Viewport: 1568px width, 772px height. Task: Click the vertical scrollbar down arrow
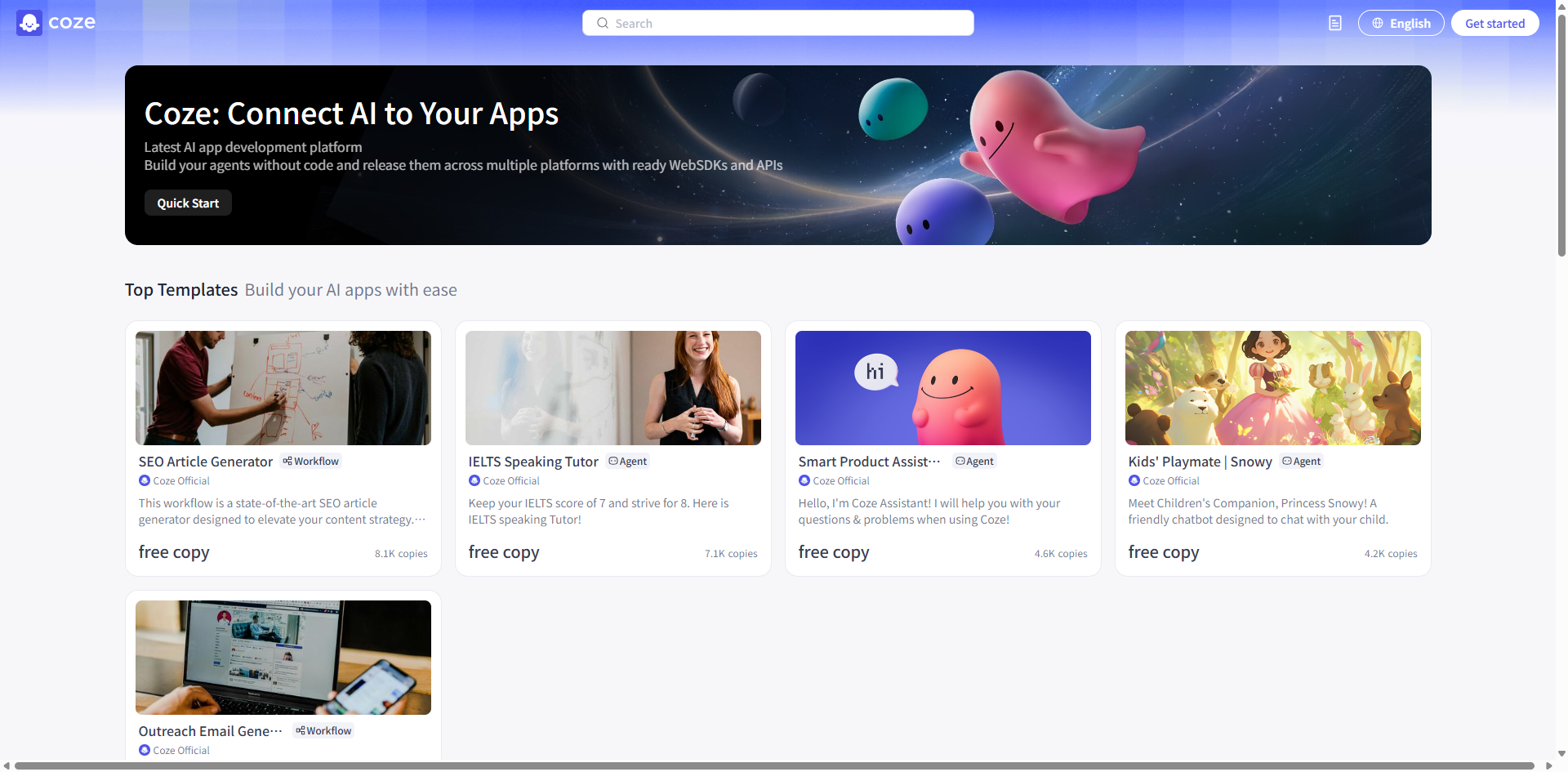point(1561,754)
